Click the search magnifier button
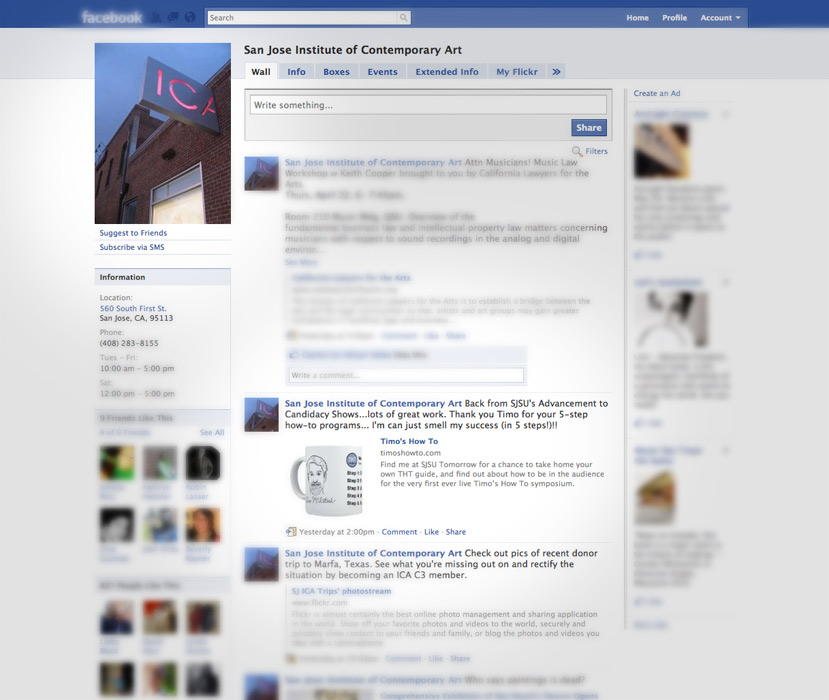Screen dimensions: 829x700 click(403, 18)
